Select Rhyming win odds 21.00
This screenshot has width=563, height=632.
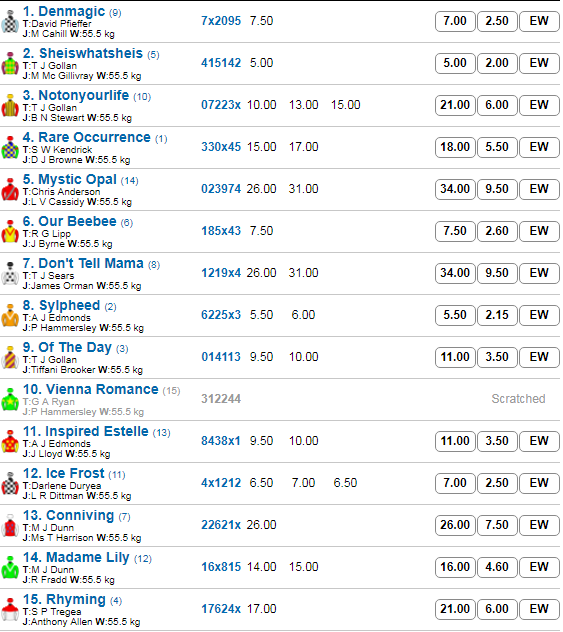point(455,609)
